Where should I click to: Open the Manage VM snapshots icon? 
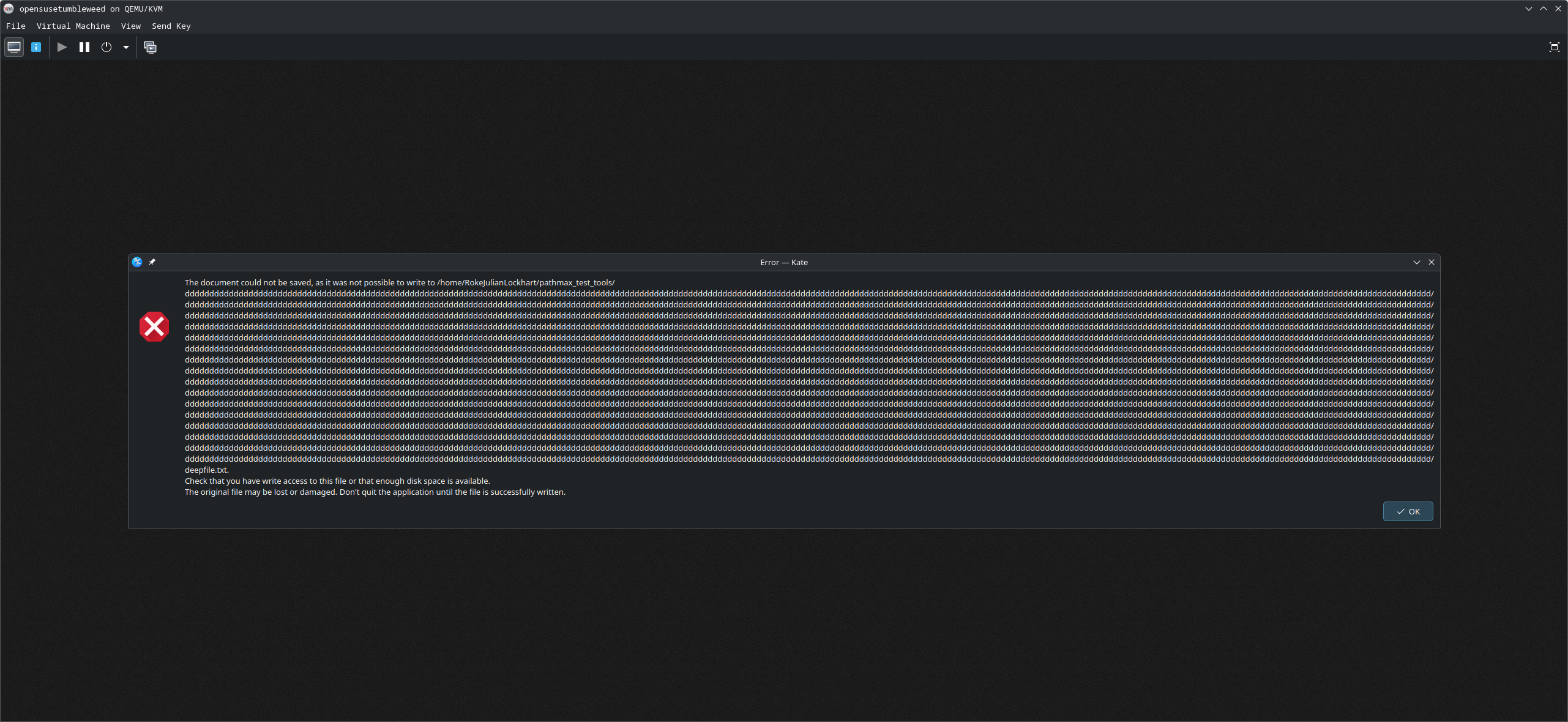[150, 47]
